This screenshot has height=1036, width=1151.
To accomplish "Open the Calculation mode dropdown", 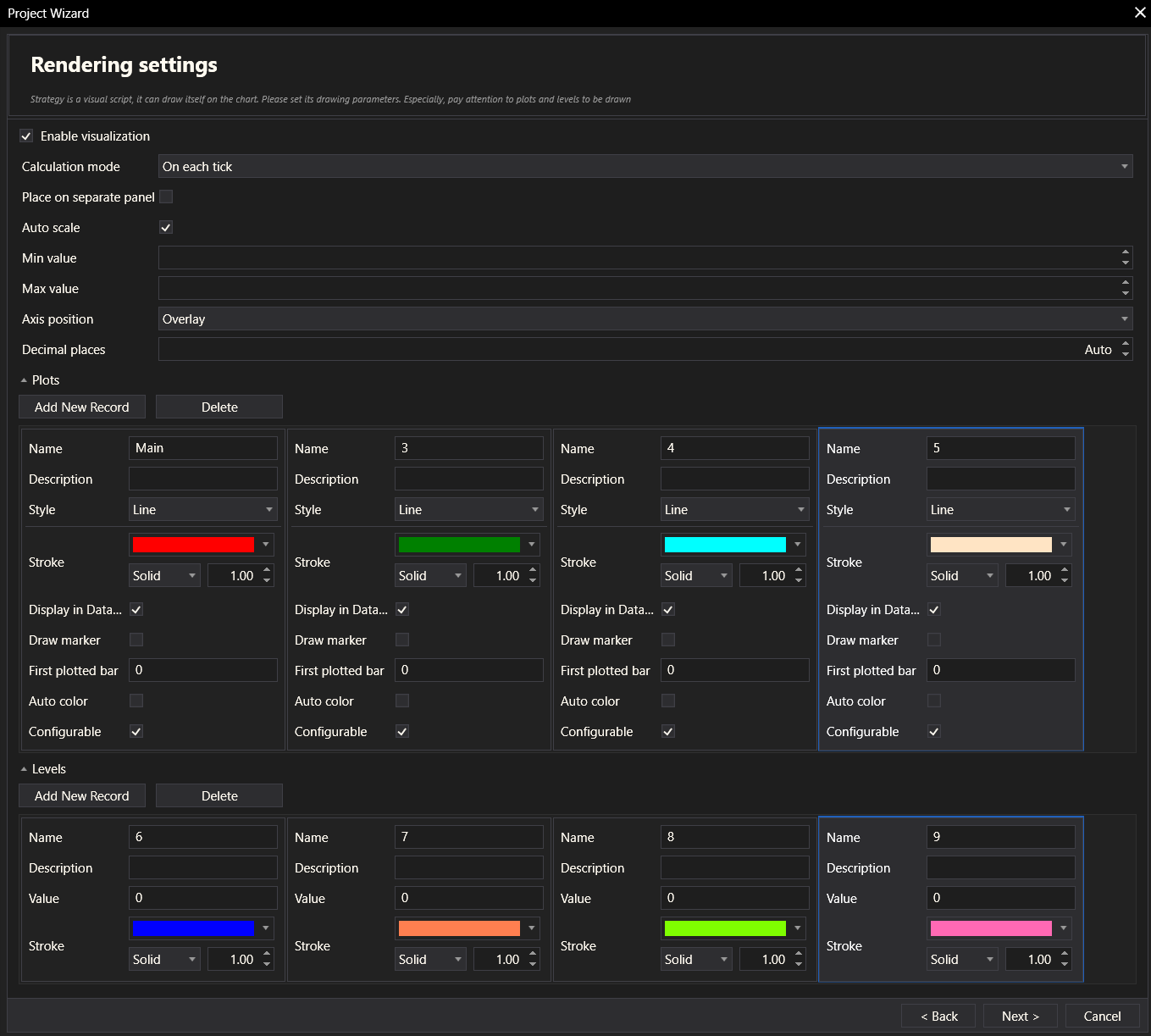I will pos(645,167).
